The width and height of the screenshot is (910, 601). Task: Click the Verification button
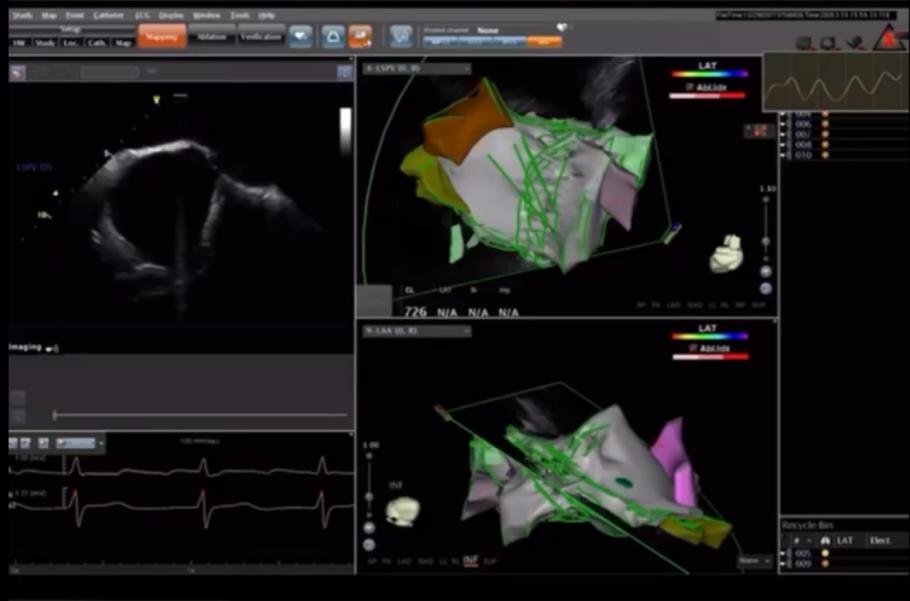point(262,37)
